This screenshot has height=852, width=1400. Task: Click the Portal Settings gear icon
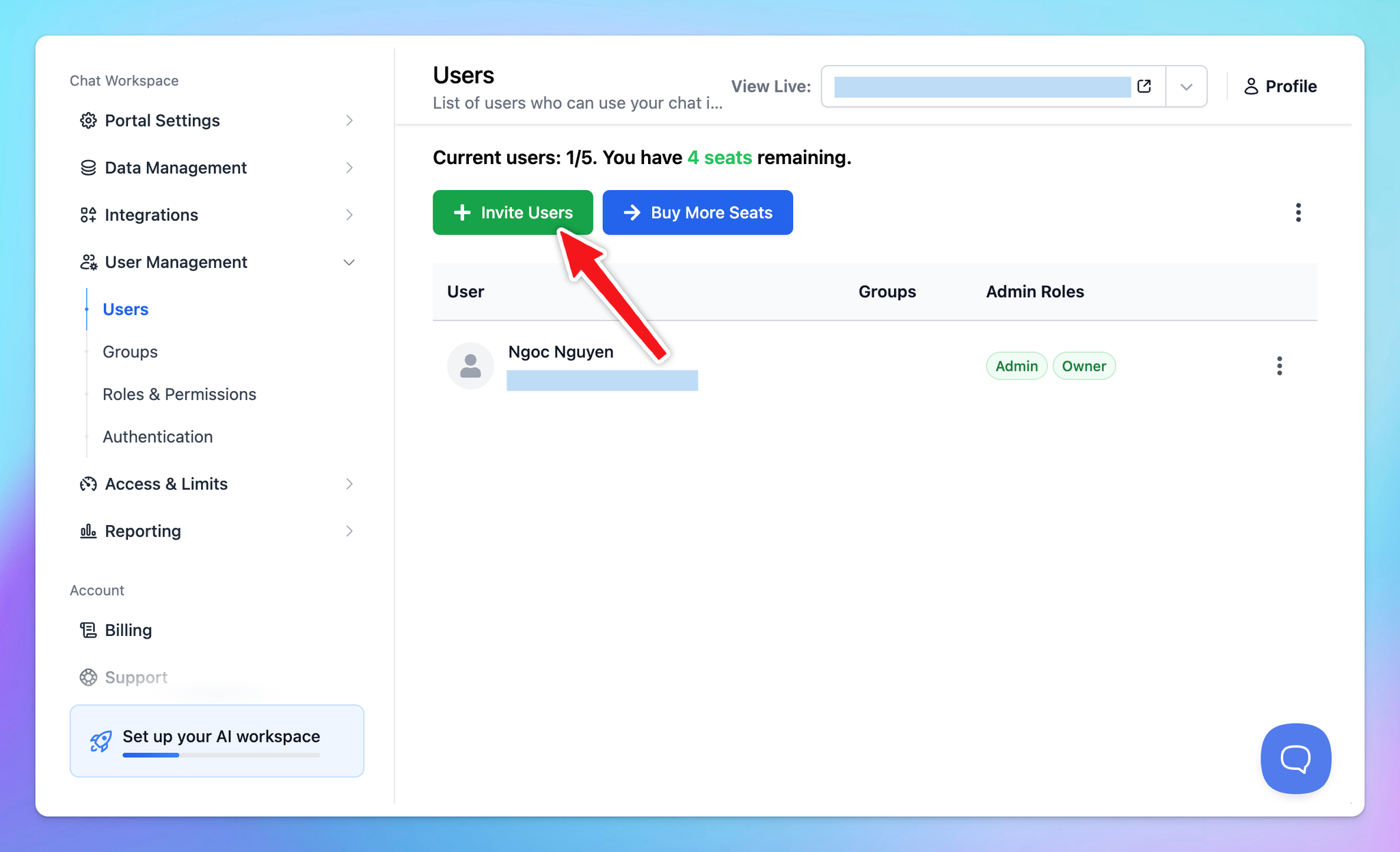point(88,120)
